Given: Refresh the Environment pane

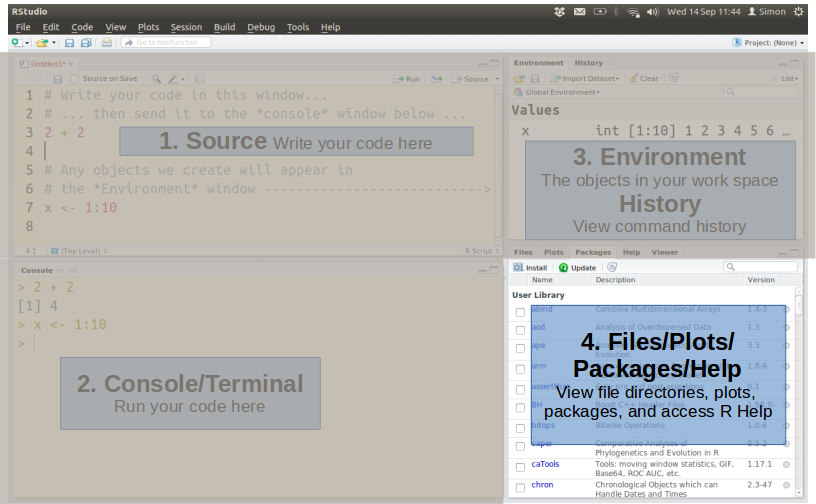Looking at the screenshot, I should tap(673, 78).
